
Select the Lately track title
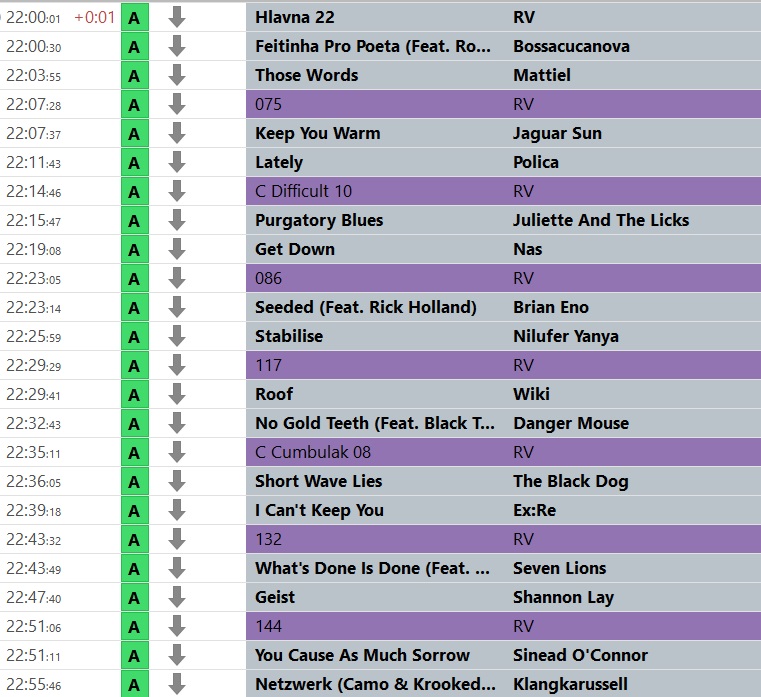click(x=279, y=163)
